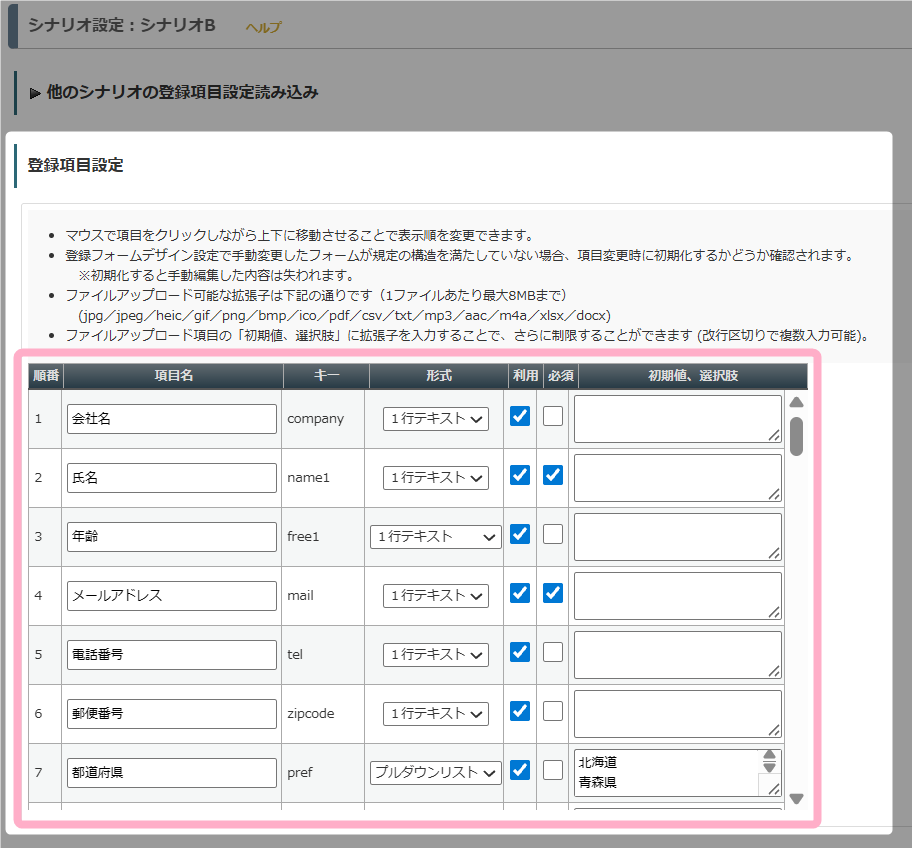Click resize handle of 会社名 initial value textarea
The width and height of the screenshot is (912, 848).
(774, 436)
